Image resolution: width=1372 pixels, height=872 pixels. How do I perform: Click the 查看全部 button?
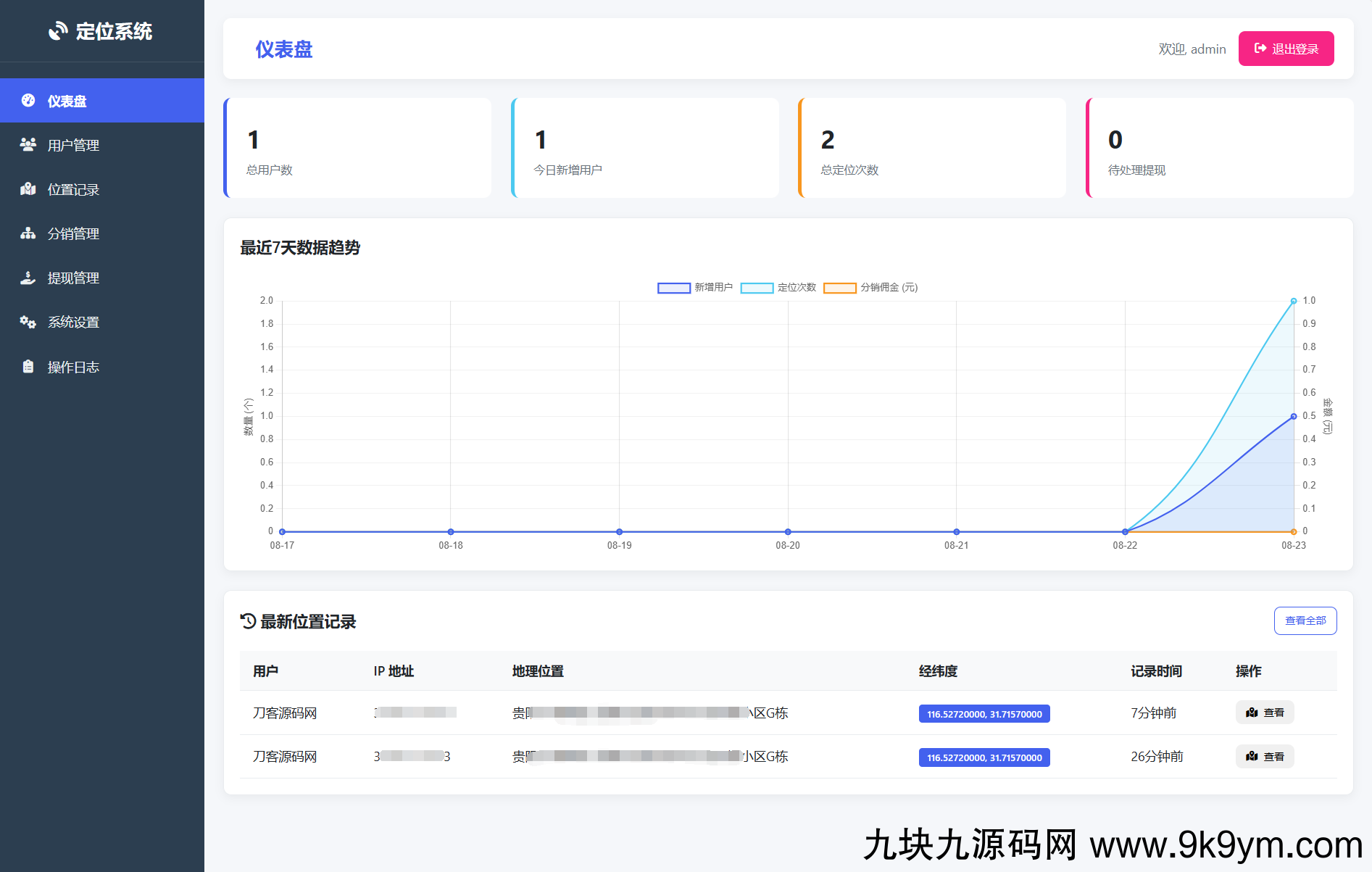click(1305, 620)
